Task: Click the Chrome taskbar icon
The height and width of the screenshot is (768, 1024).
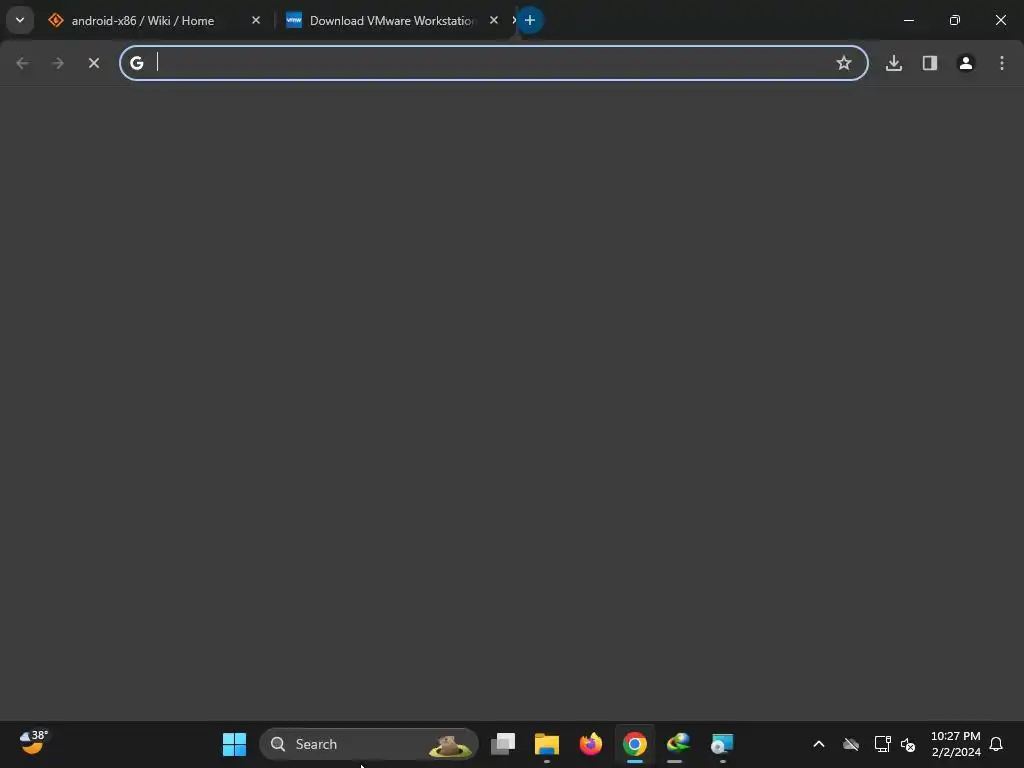Action: point(634,744)
